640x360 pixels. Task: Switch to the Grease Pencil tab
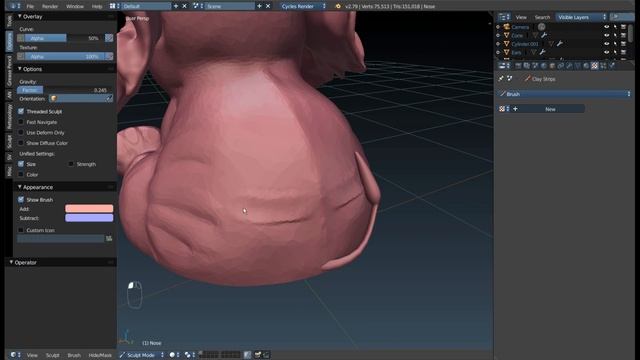9,71
